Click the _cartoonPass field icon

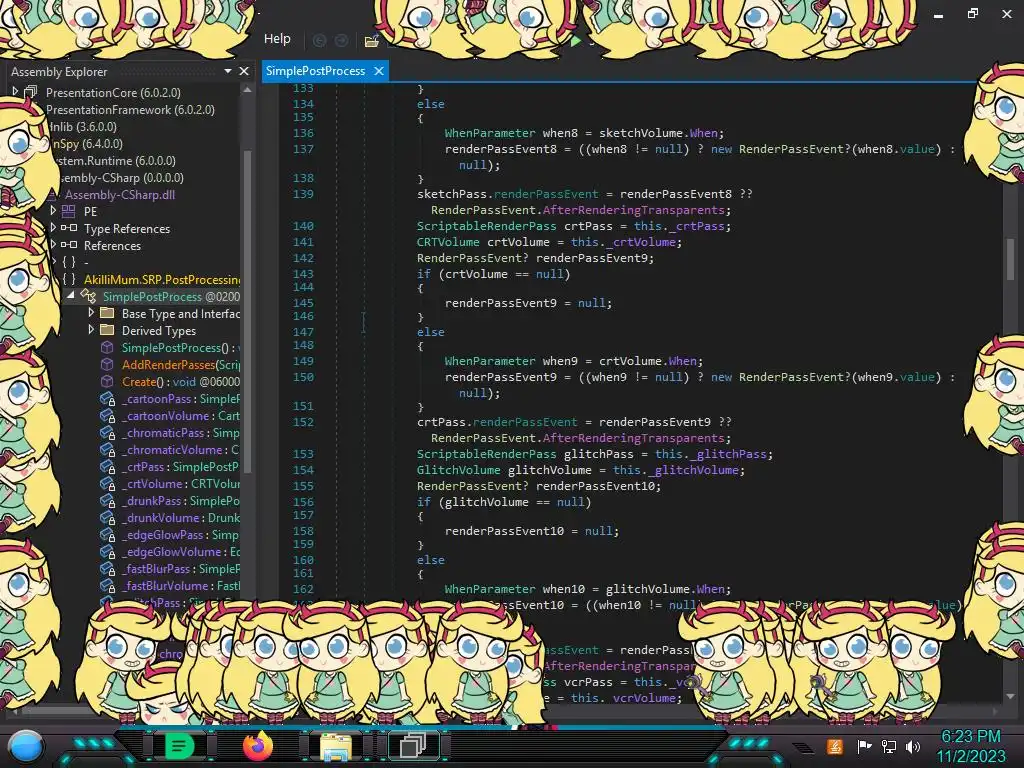[x=107, y=398]
